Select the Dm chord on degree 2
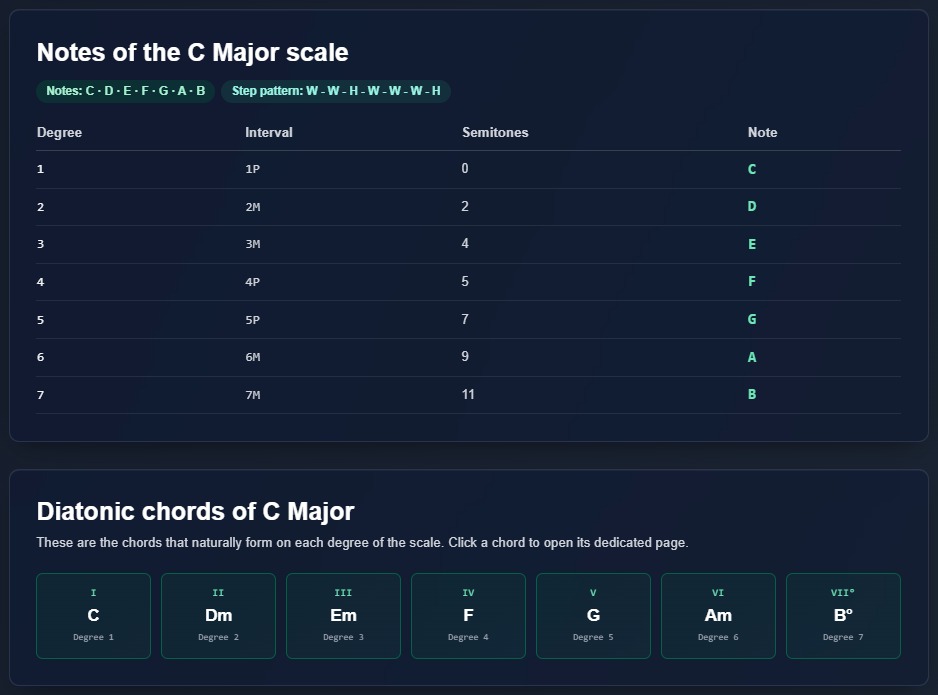This screenshot has width=938, height=695. (218, 615)
